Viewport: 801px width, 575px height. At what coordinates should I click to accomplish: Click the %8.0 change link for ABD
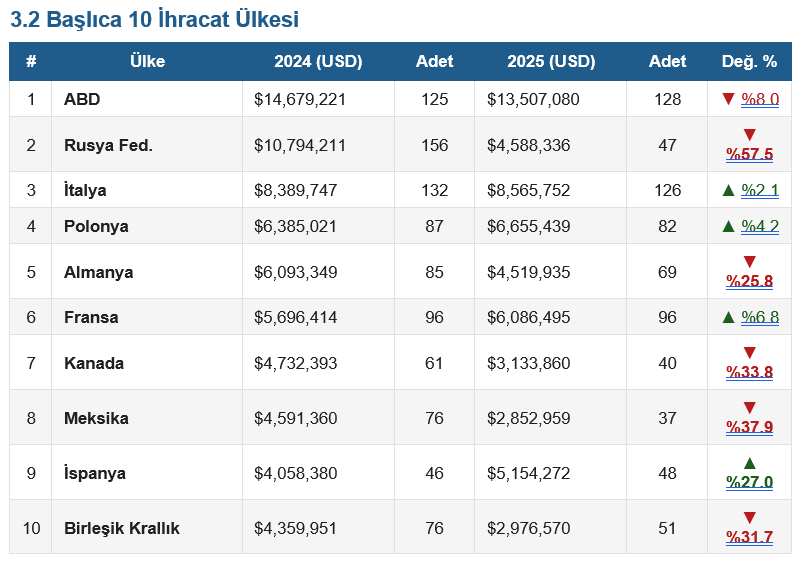coord(760,99)
